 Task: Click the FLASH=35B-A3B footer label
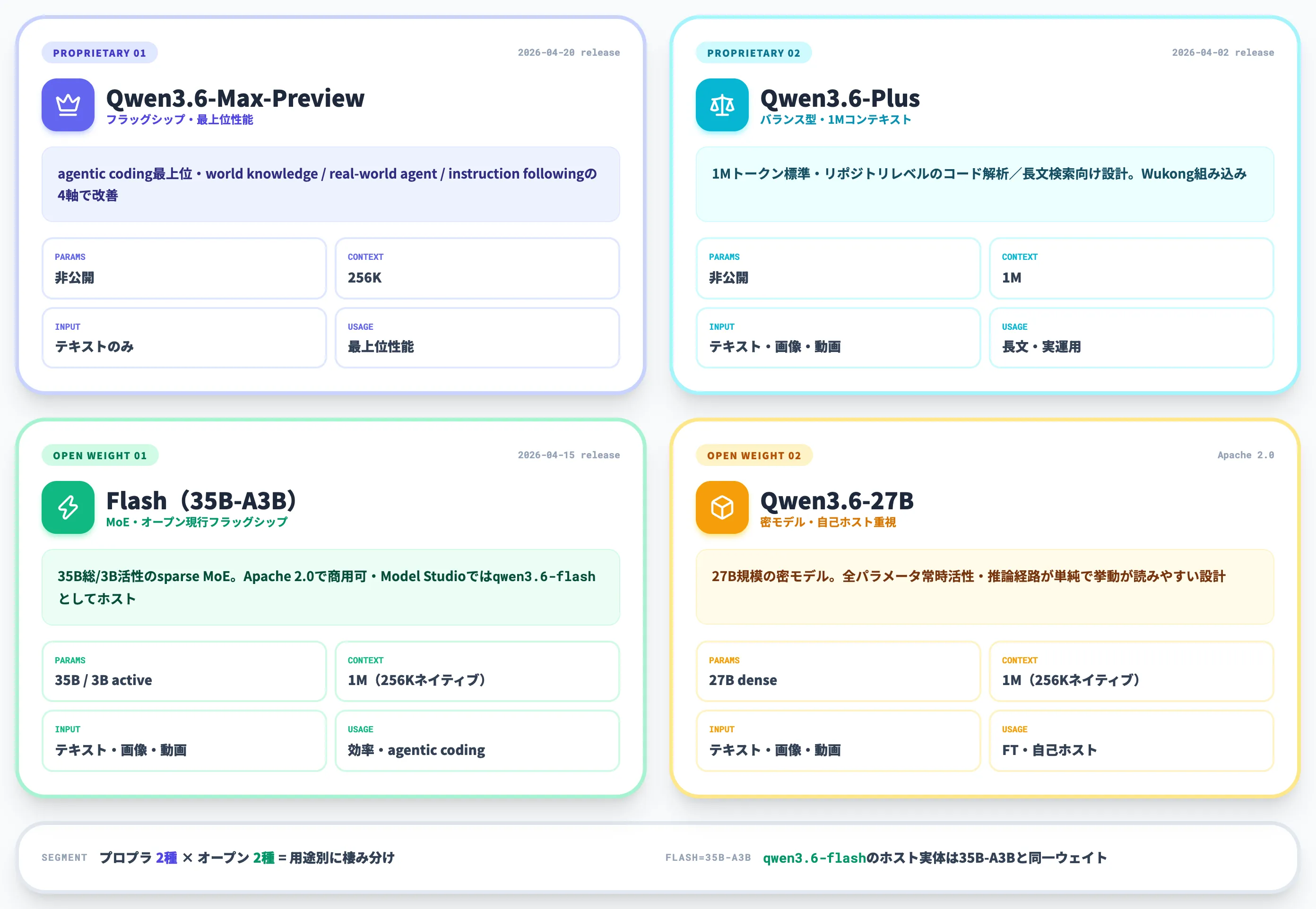pos(708,858)
